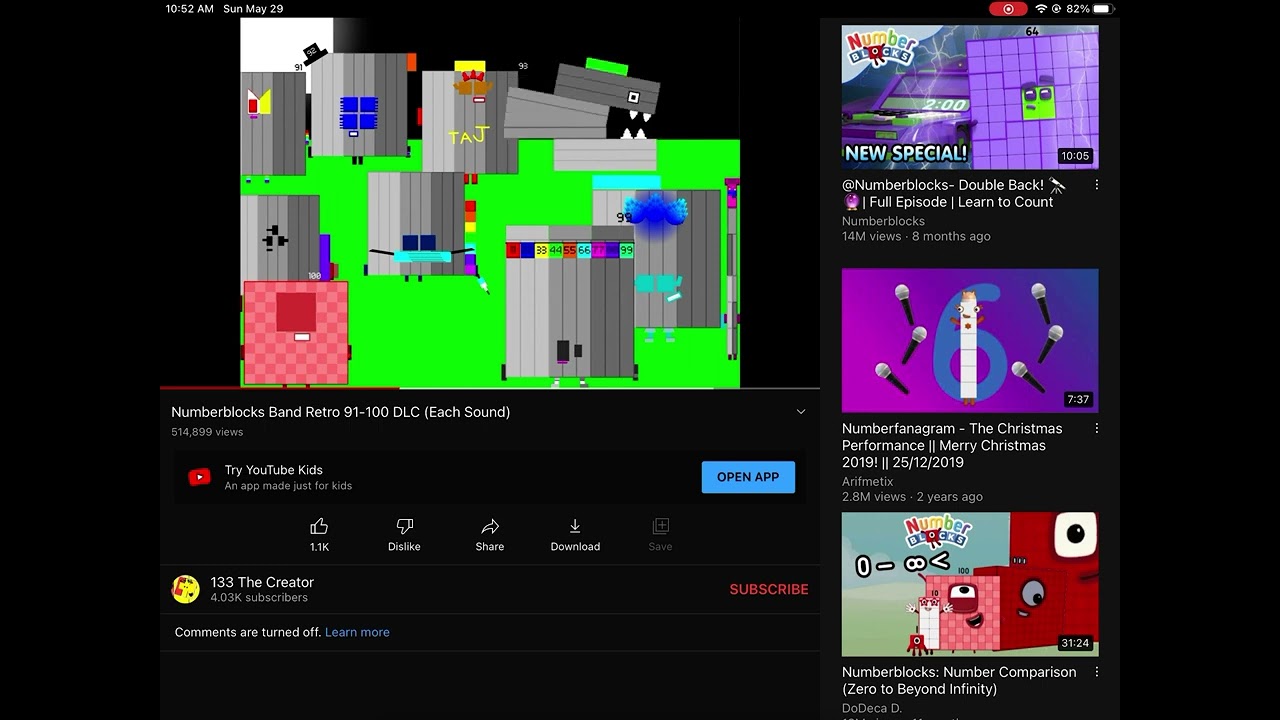Tap the Download arrow icon
Image resolution: width=1280 pixels, height=720 pixels.
(x=575, y=526)
